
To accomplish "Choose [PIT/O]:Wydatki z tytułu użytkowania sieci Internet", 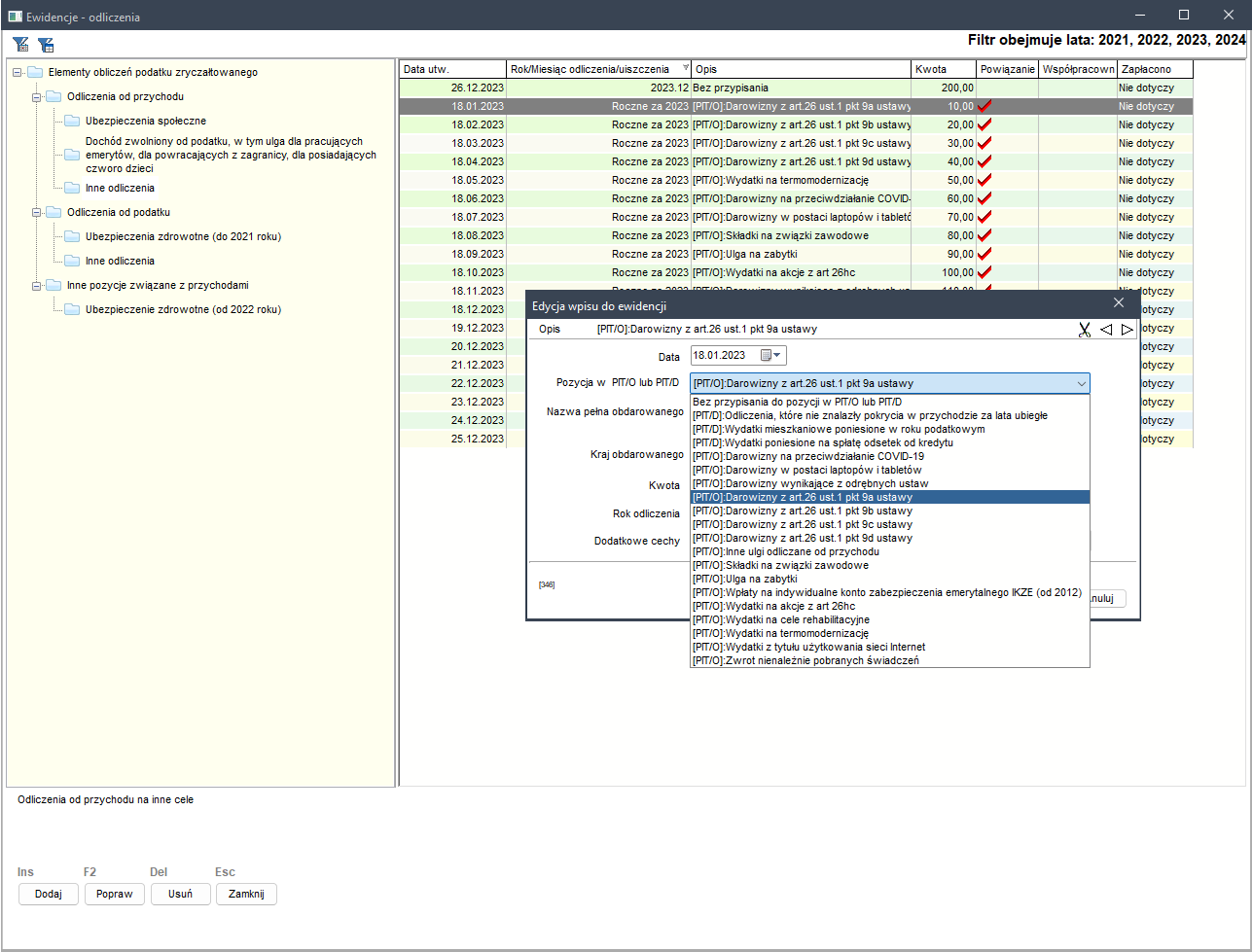I will (890, 647).
